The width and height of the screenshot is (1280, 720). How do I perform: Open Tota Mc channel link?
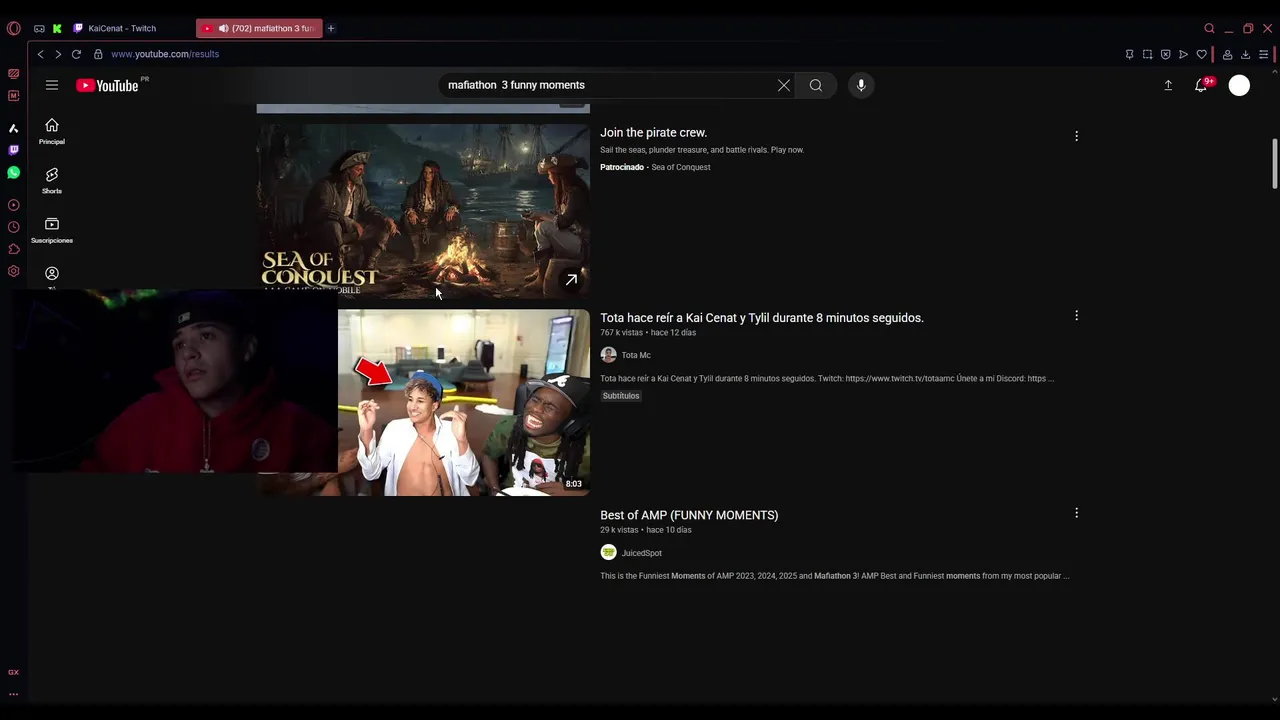pos(635,355)
